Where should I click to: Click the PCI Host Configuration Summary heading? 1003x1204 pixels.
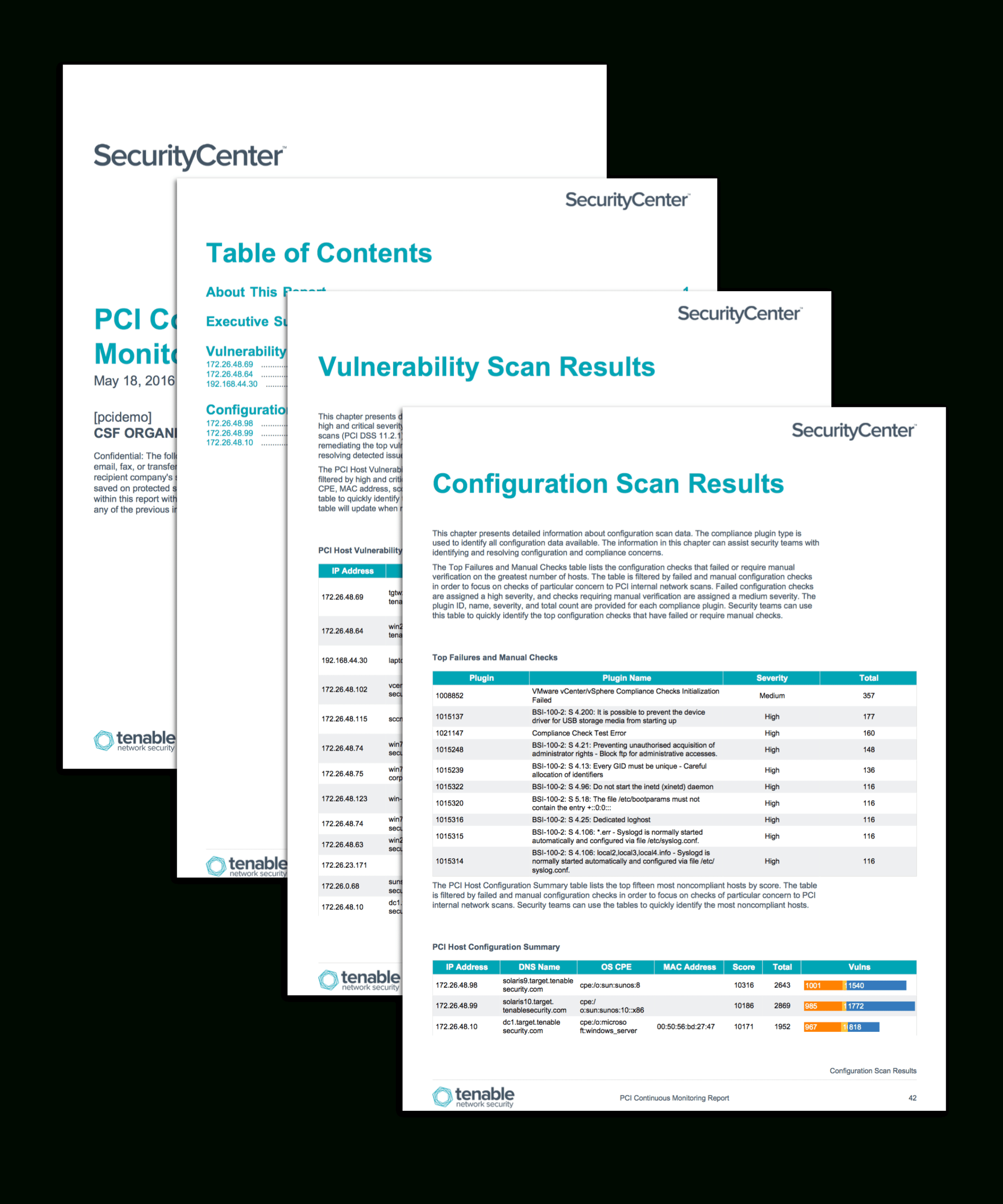pos(496,947)
